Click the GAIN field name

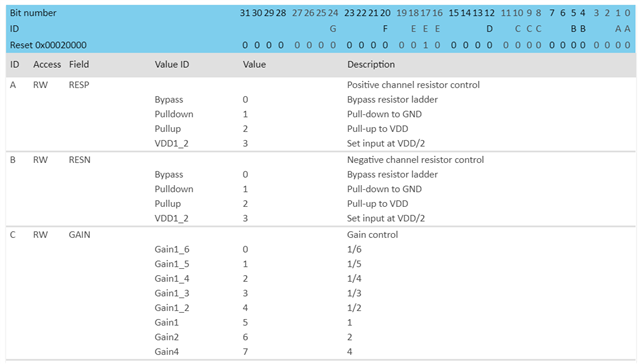coord(80,235)
